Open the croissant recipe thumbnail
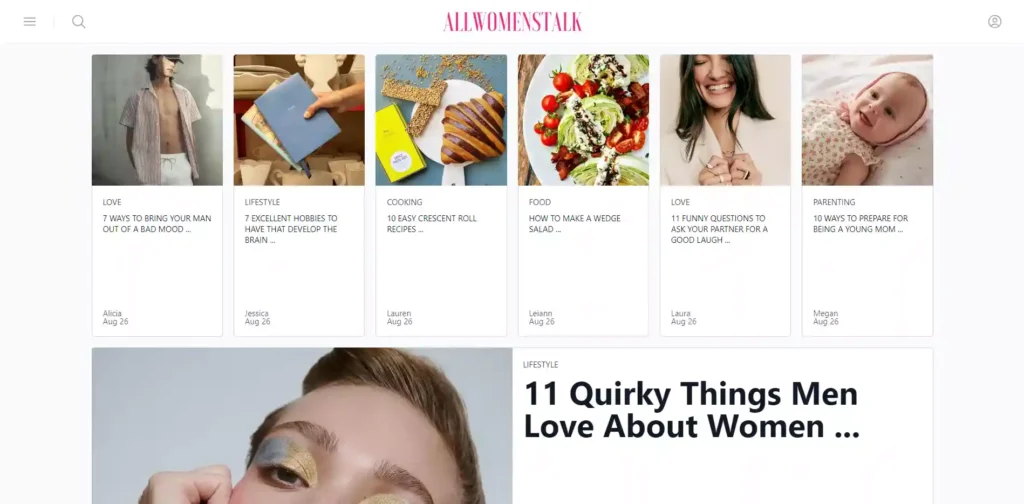The image size is (1024, 504). (x=441, y=120)
